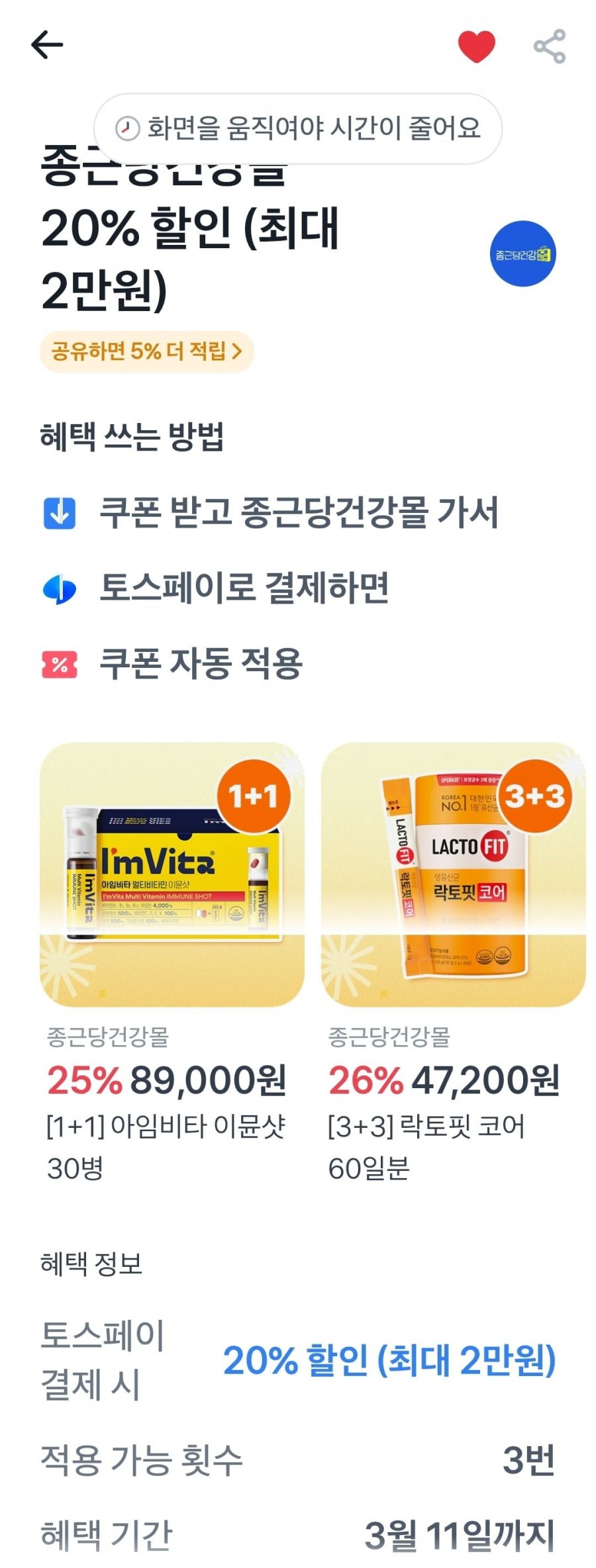This screenshot has height=1568, width=596.
Task: Tap the red percent coupon icon
Action: point(60,665)
